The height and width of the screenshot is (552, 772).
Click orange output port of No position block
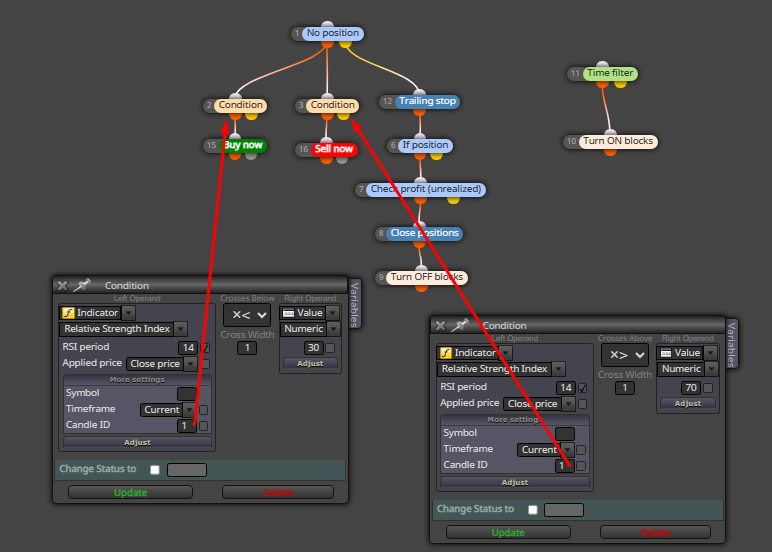(x=327, y=45)
